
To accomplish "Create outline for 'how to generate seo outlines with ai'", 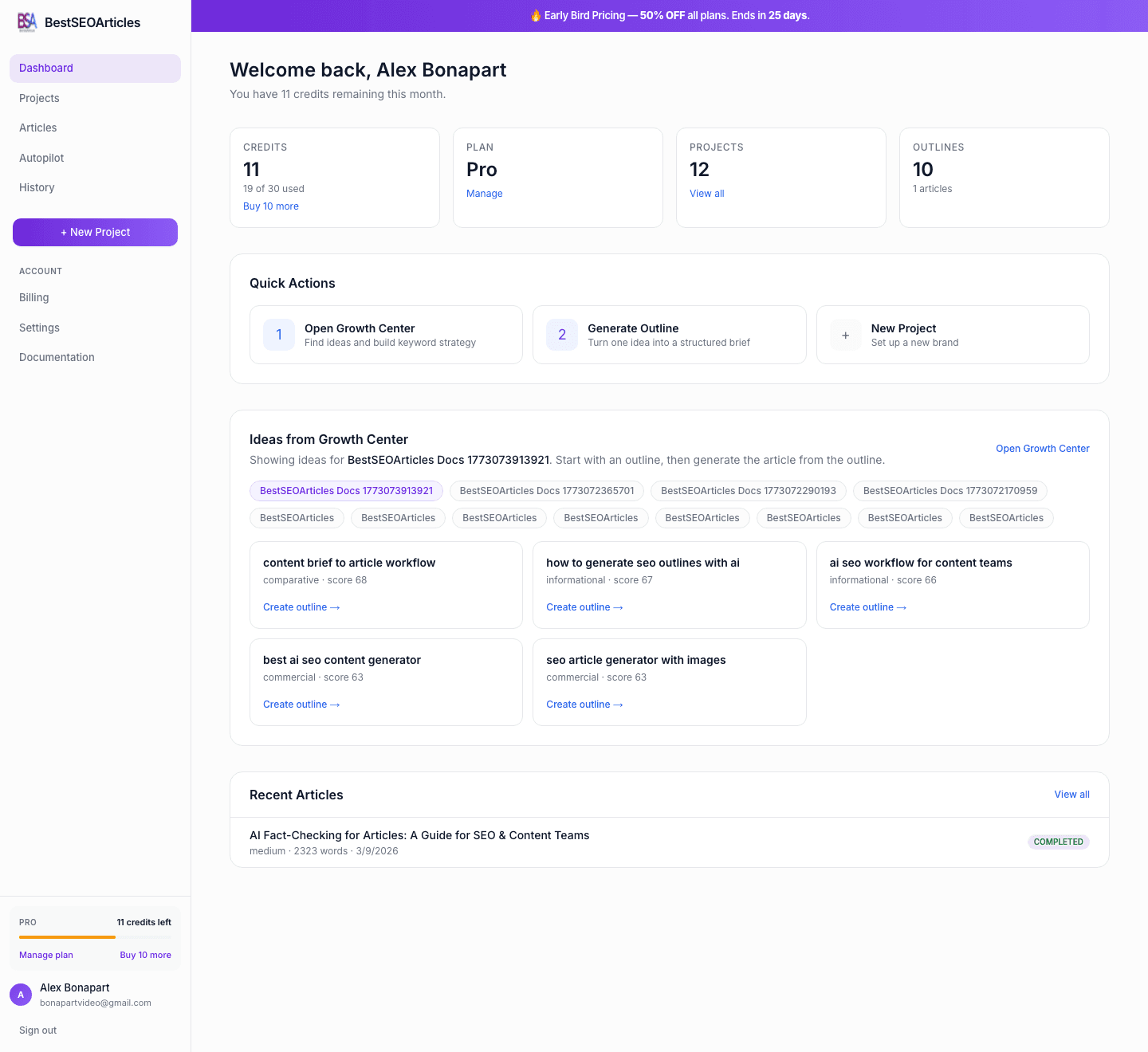I will point(584,606).
